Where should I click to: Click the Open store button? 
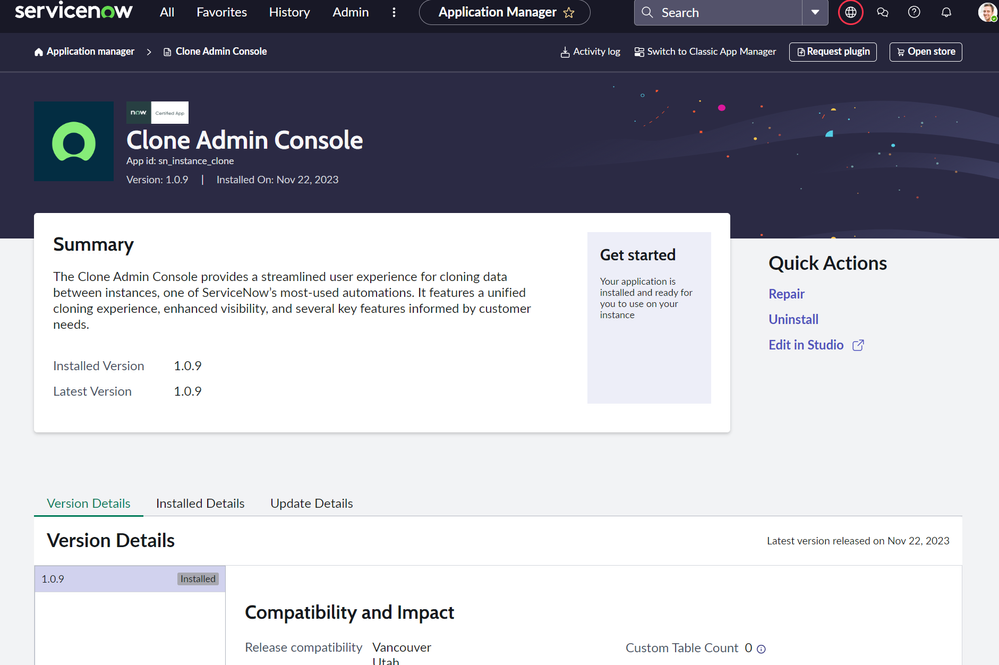pyautogui.click(x=924, y=51)
